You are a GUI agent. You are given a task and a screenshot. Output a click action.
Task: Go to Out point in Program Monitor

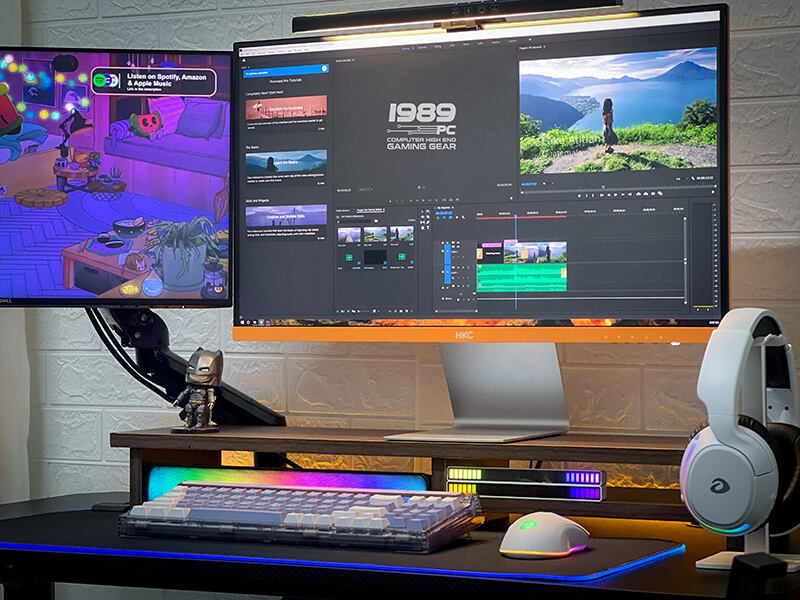coord(630,194)
